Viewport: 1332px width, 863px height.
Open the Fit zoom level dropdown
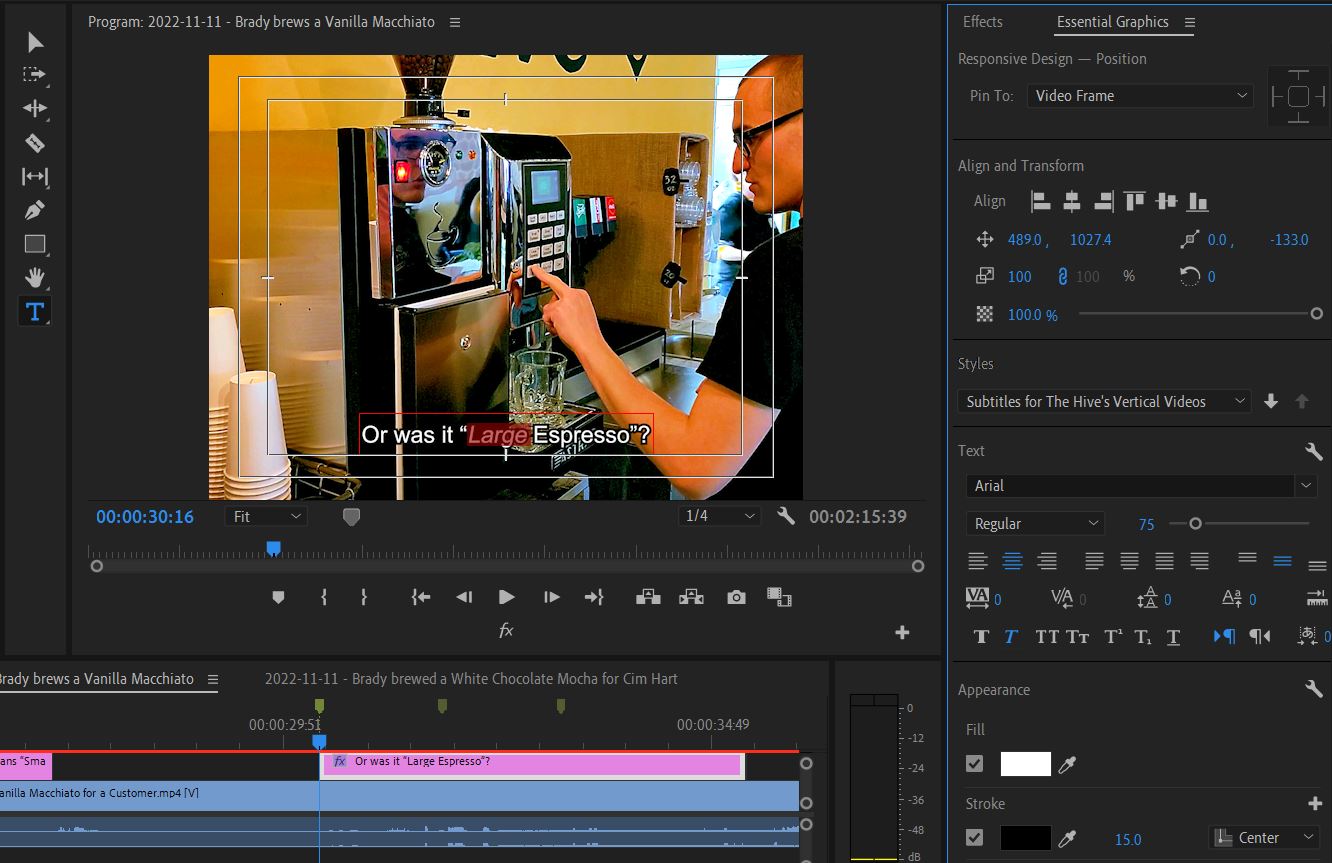pos(267,516)
